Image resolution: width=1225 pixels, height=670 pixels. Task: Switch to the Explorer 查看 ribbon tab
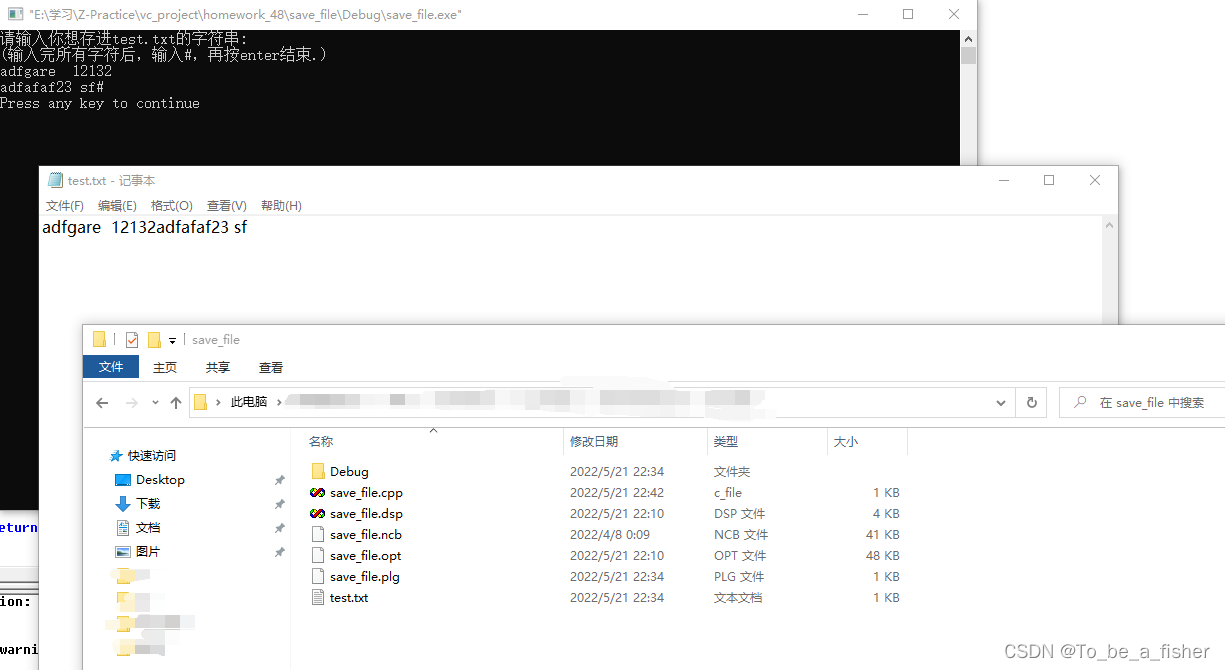coord(271,367)
